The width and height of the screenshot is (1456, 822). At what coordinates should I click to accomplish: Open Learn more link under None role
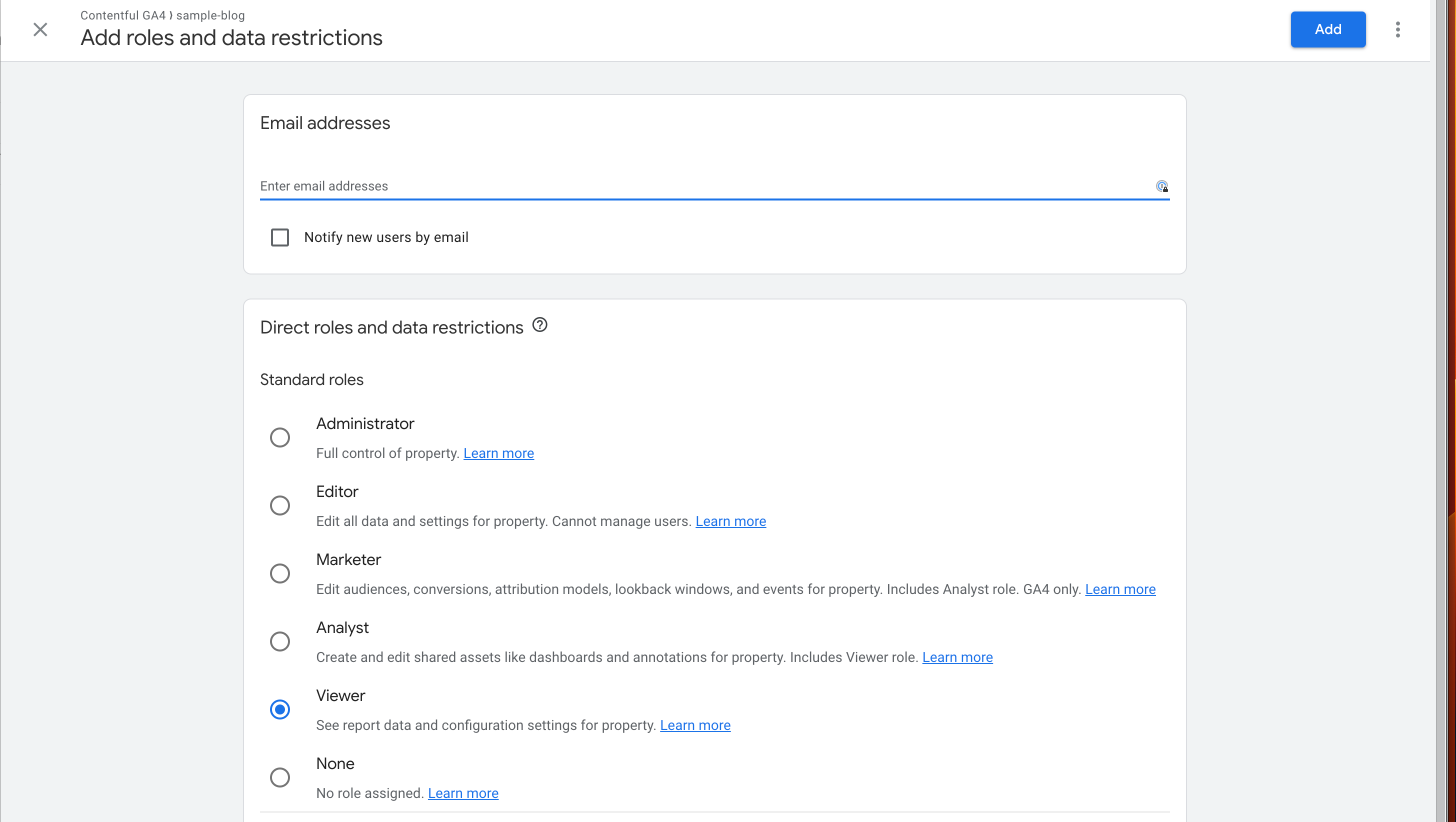463,794
